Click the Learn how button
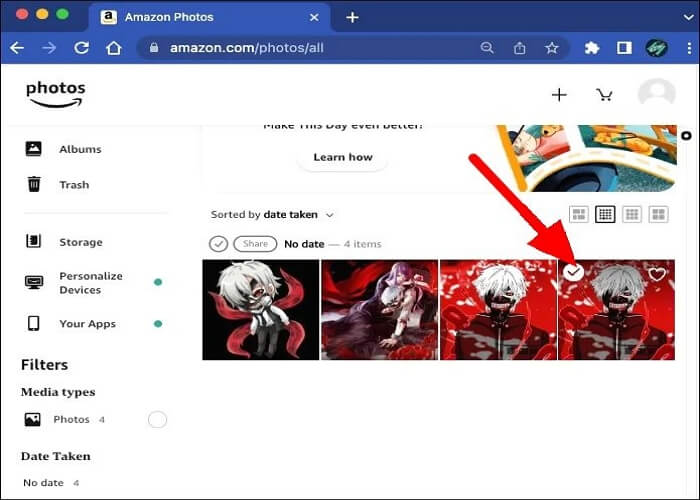 343,157
